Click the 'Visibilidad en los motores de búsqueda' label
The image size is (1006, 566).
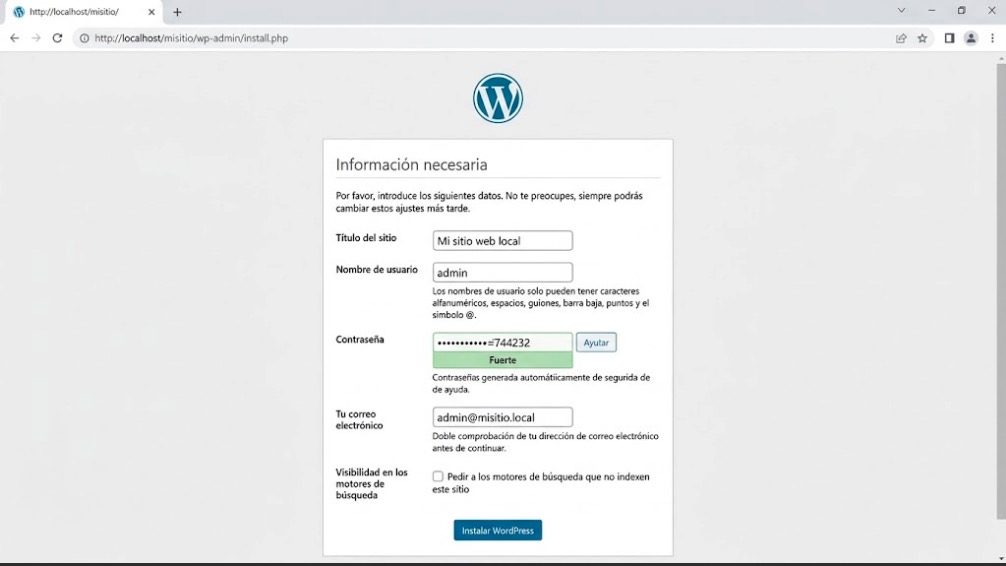tap(371, 484)
